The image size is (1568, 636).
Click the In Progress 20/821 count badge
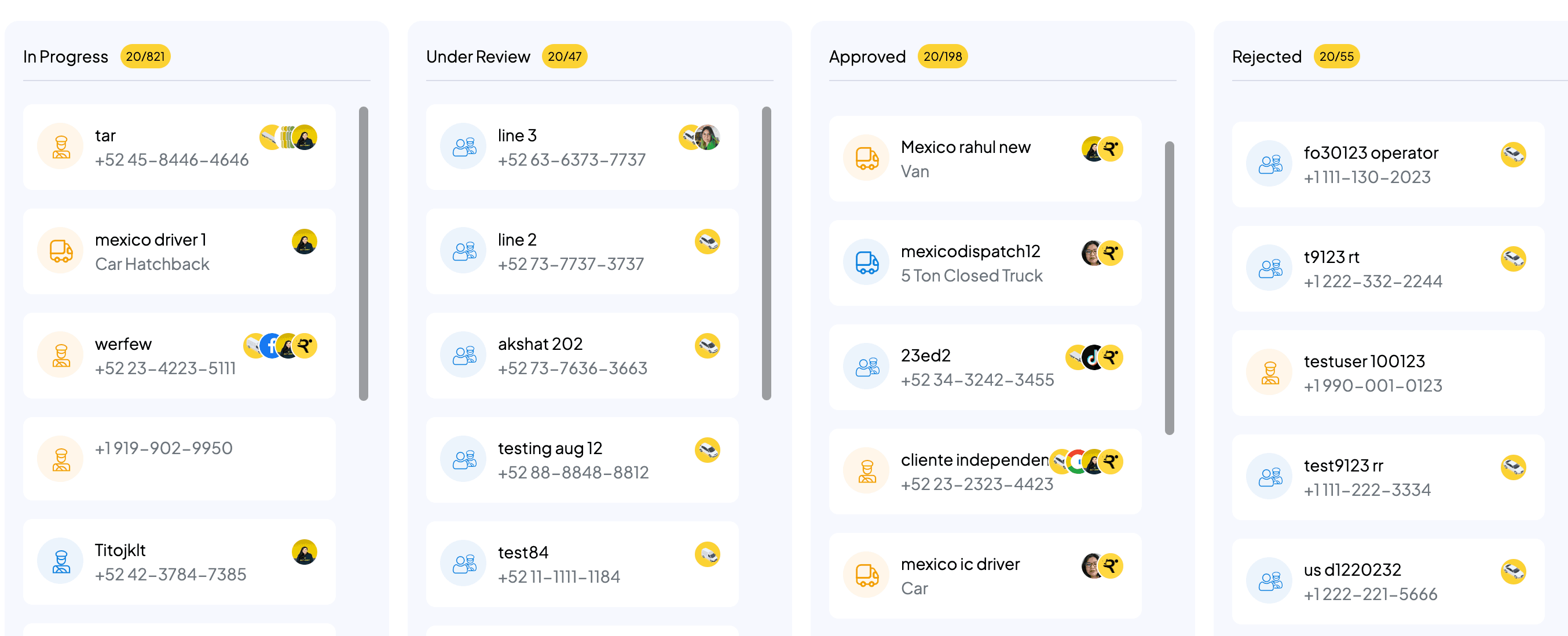click(x=145, y=57)
